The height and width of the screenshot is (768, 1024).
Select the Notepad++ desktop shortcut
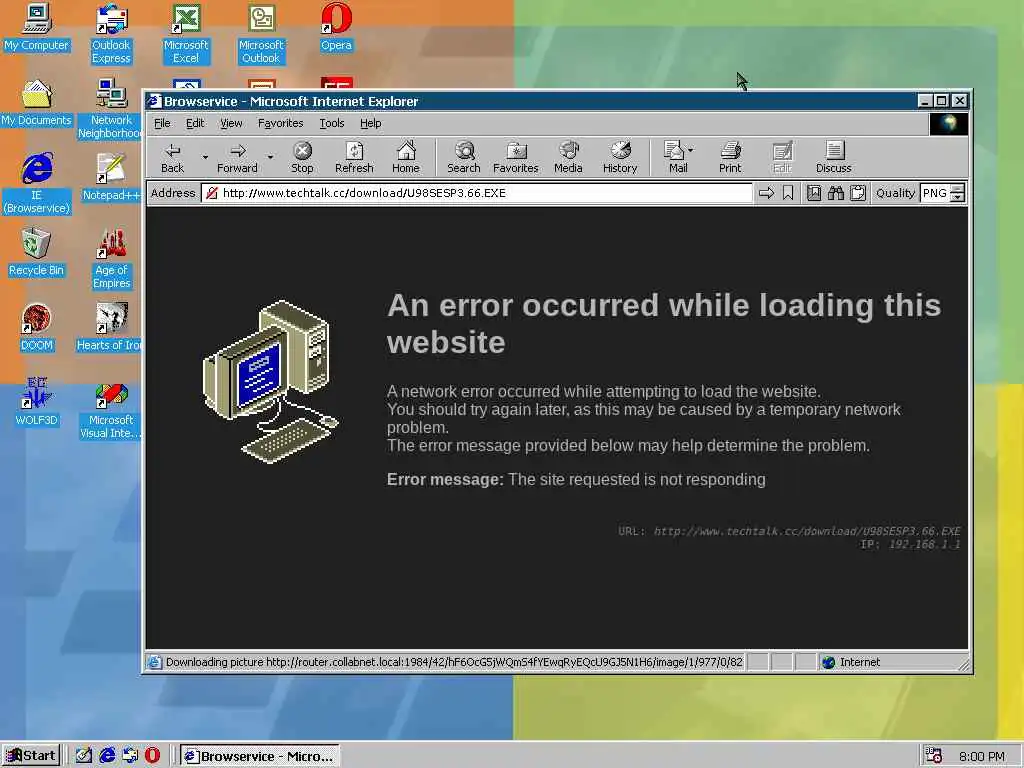(x=111, y=178)
